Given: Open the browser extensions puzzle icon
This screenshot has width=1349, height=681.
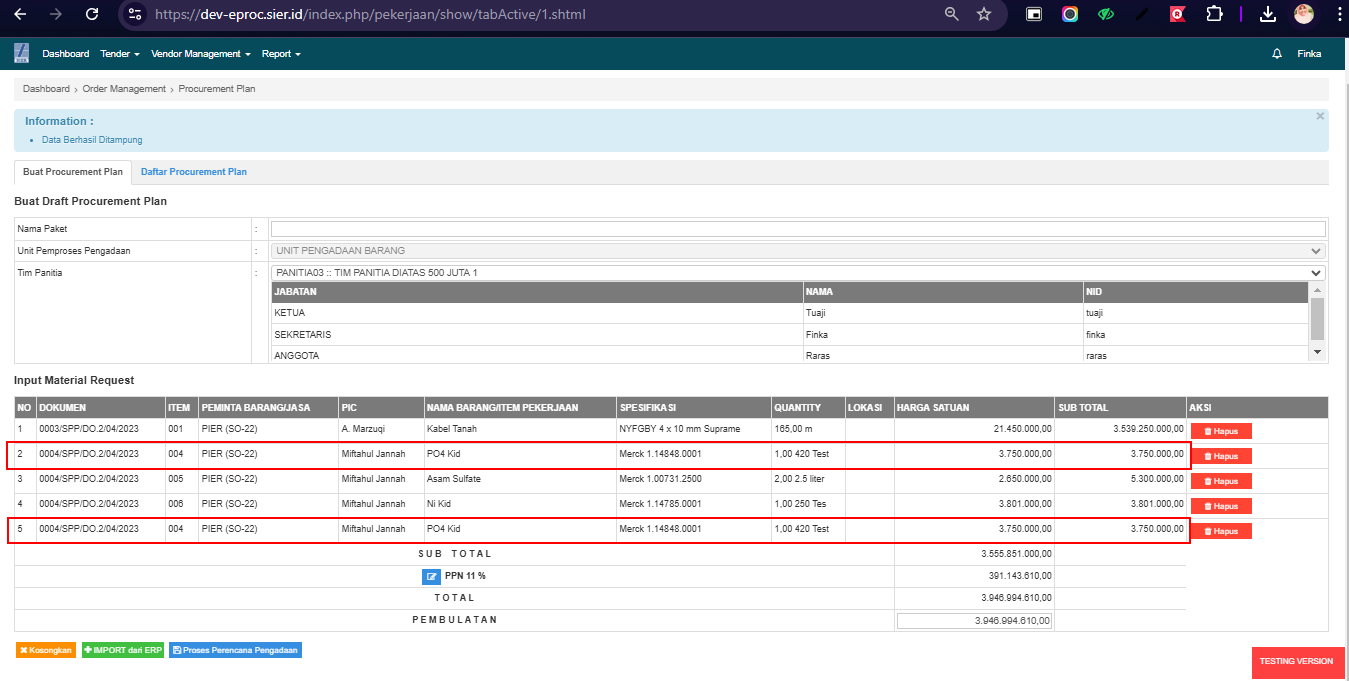Looking at the screenshot, I should click(1214, 15).
